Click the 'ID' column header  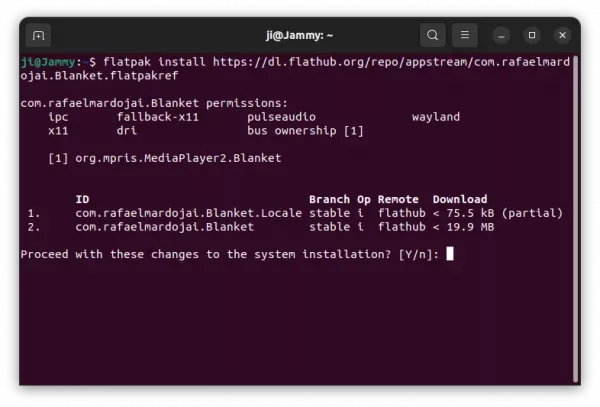(82, 199)
